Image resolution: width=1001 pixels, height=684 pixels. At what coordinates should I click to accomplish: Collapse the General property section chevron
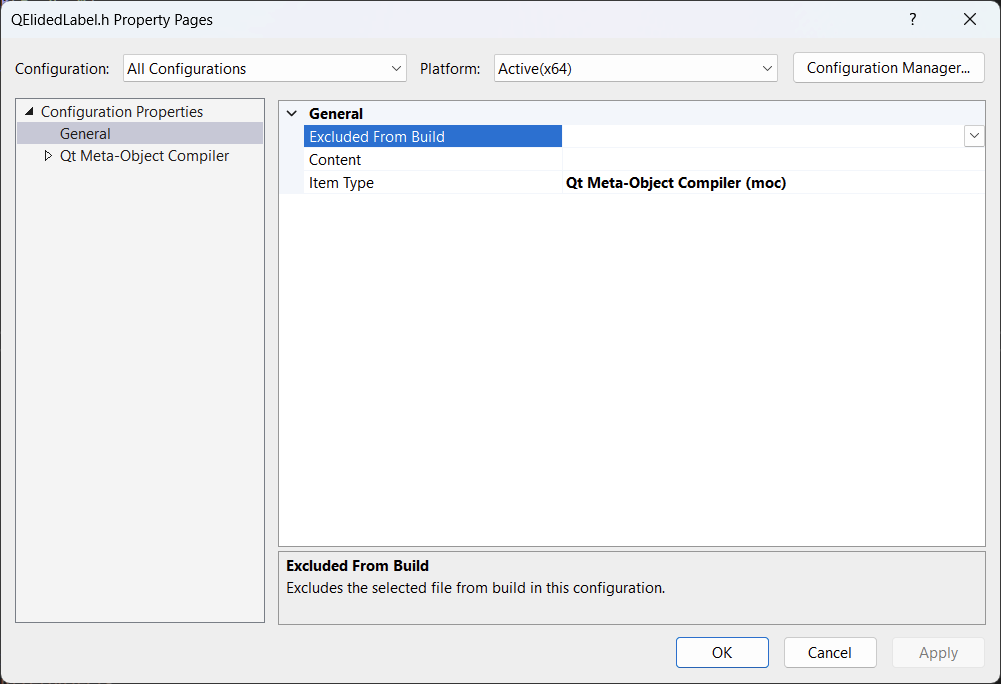291,114
